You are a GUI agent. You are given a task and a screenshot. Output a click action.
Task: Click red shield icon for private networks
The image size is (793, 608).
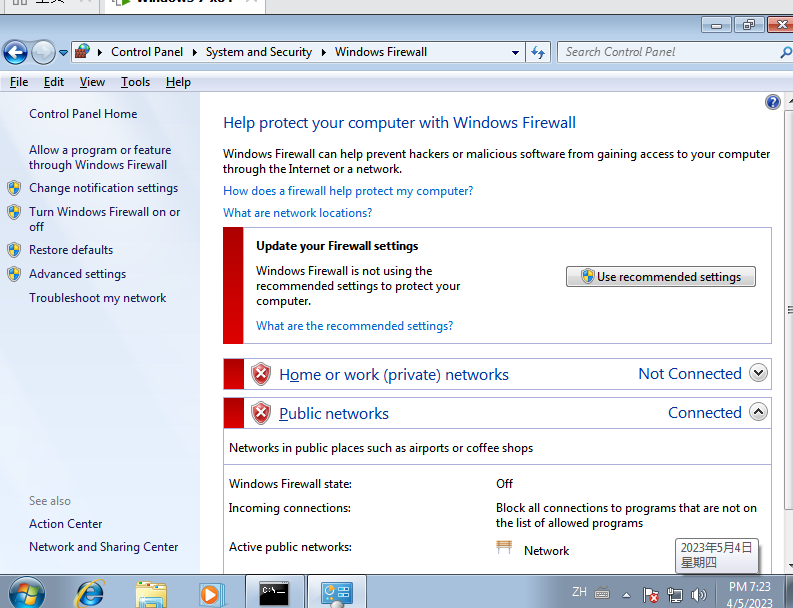[261, 374]
